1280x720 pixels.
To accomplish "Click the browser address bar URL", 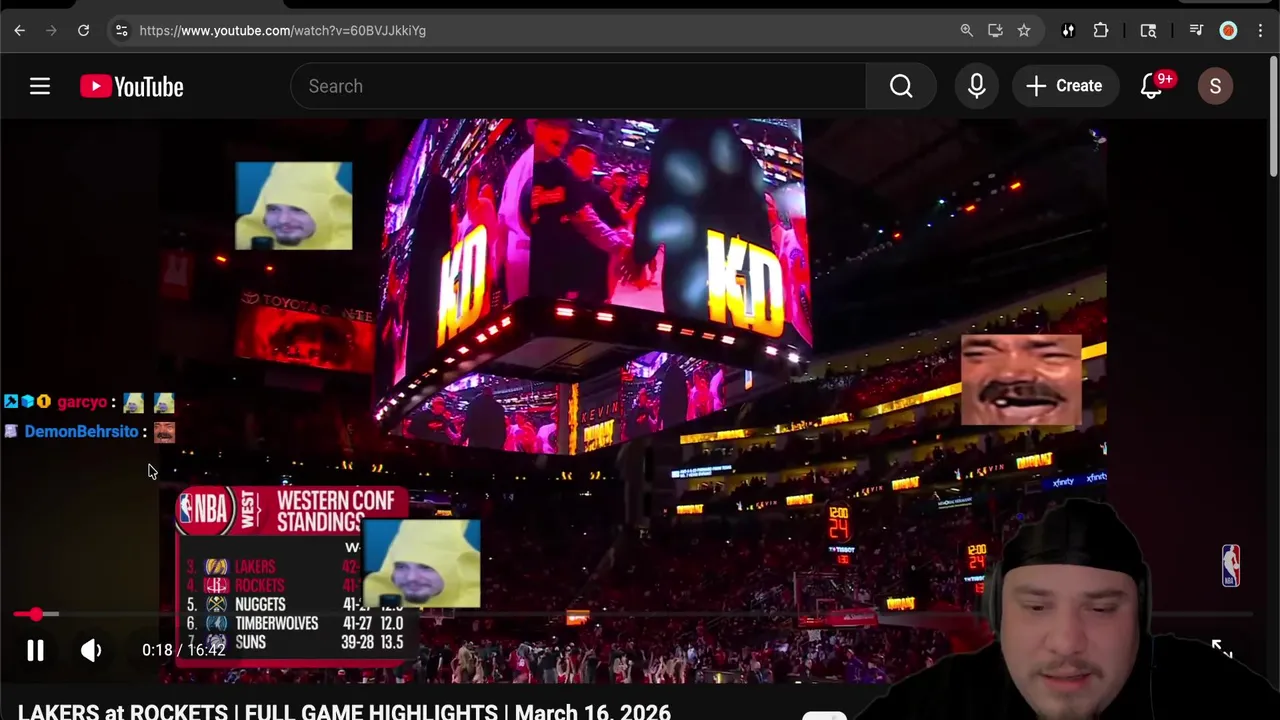I will pos(283,31).
